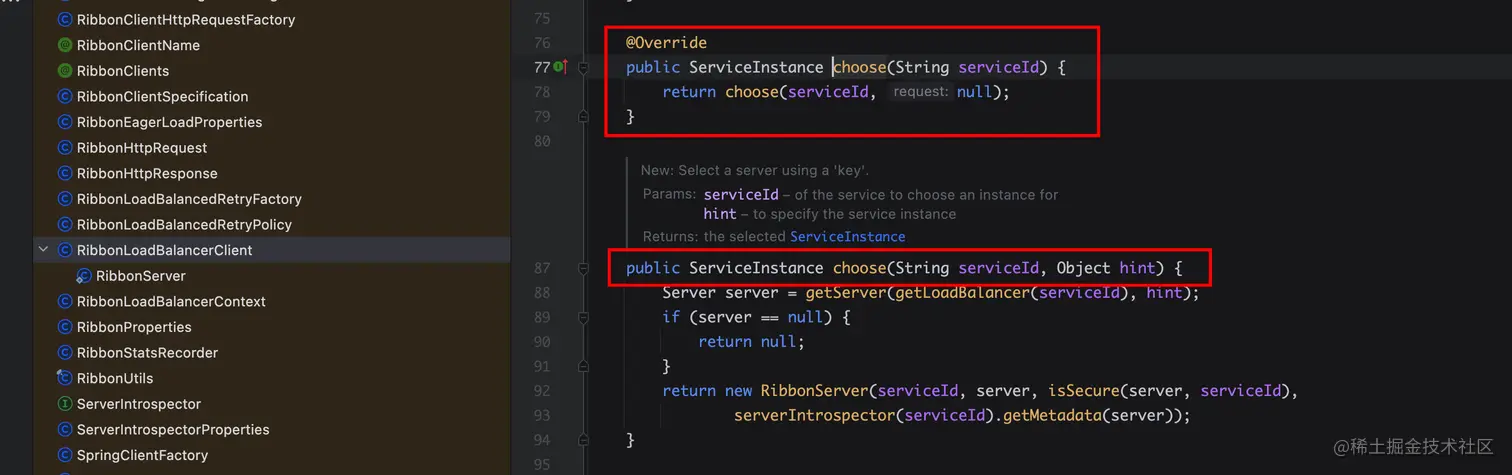The height and width of the screenshot is (475, 1512).
Task: Click the serverIntrospector call on line 93
Action: click(x=815, y=415)
